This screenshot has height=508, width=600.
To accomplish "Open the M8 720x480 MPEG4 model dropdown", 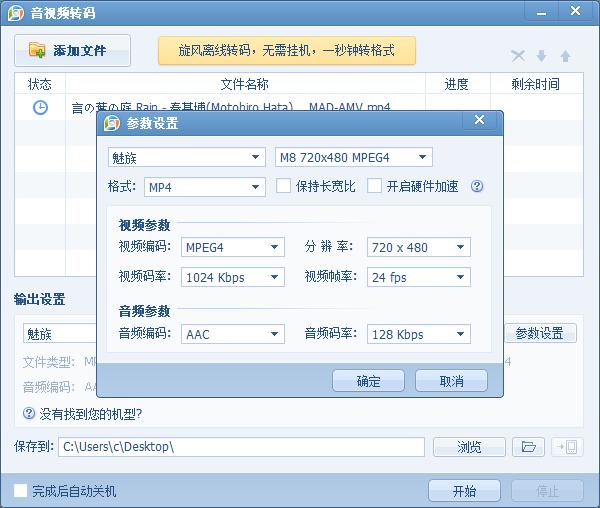I will (x=354, y=157).
